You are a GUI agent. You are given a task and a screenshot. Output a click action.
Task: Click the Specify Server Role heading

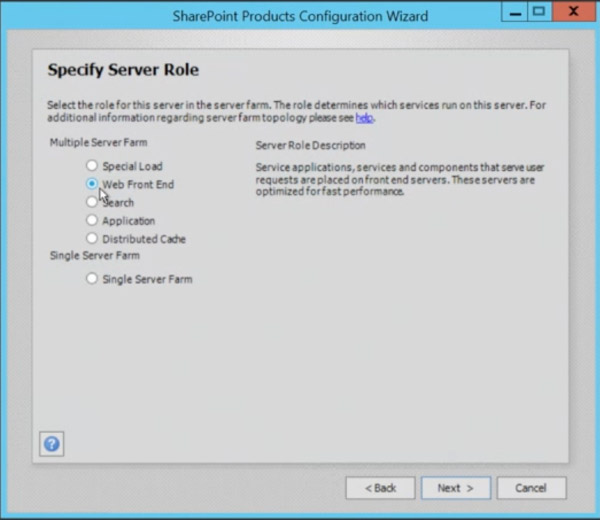click(123, 70)
